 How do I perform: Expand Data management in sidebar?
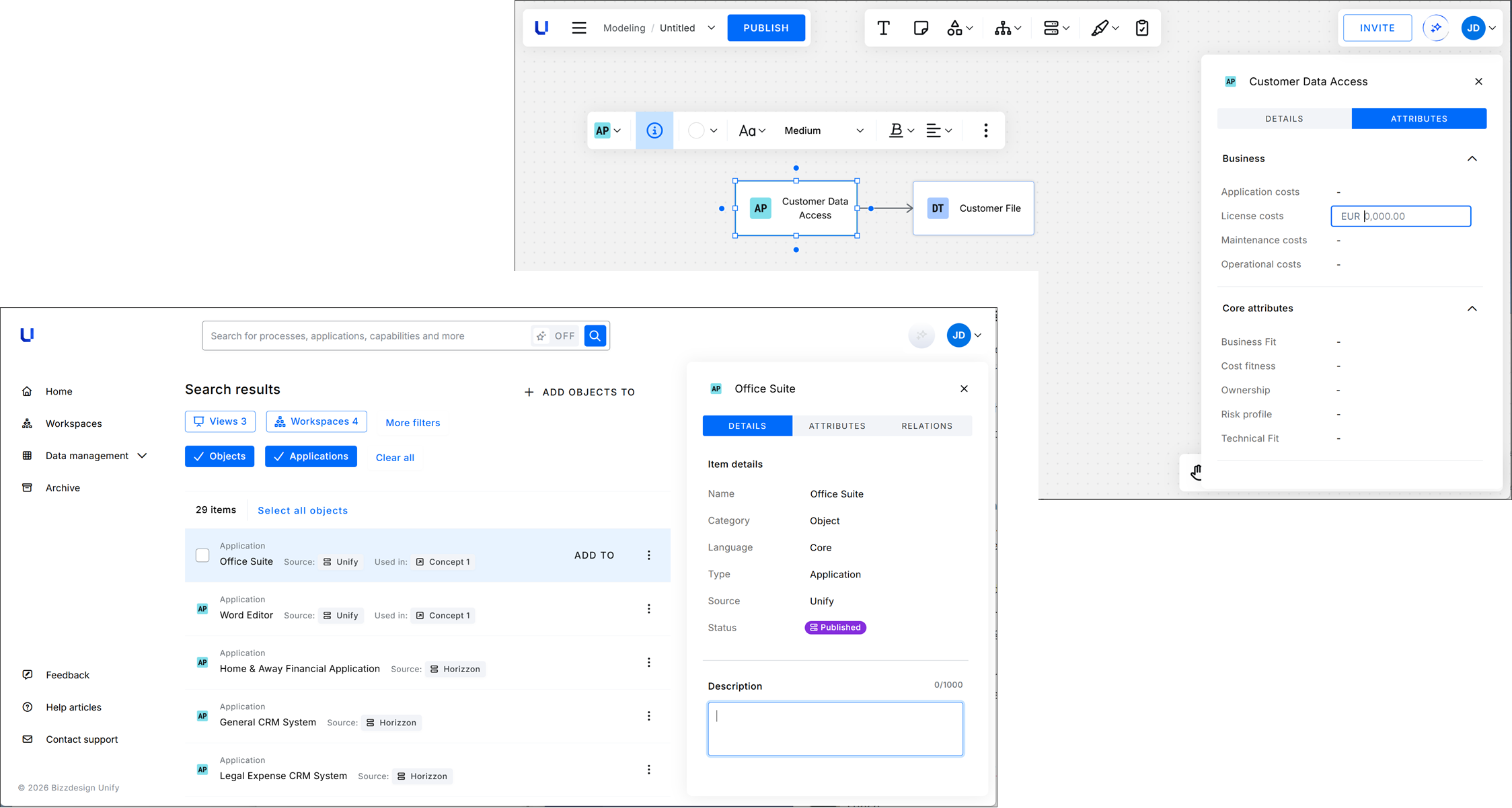point(85,456)
